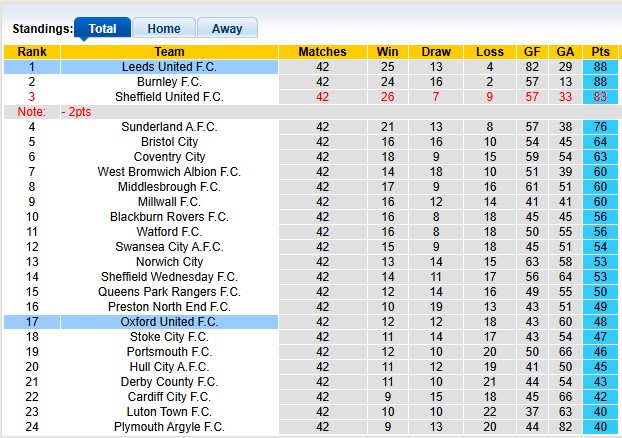Open Sheffield United F.C. team page
Viewport: 622px width, 438px height.
[x=169, y=97]
